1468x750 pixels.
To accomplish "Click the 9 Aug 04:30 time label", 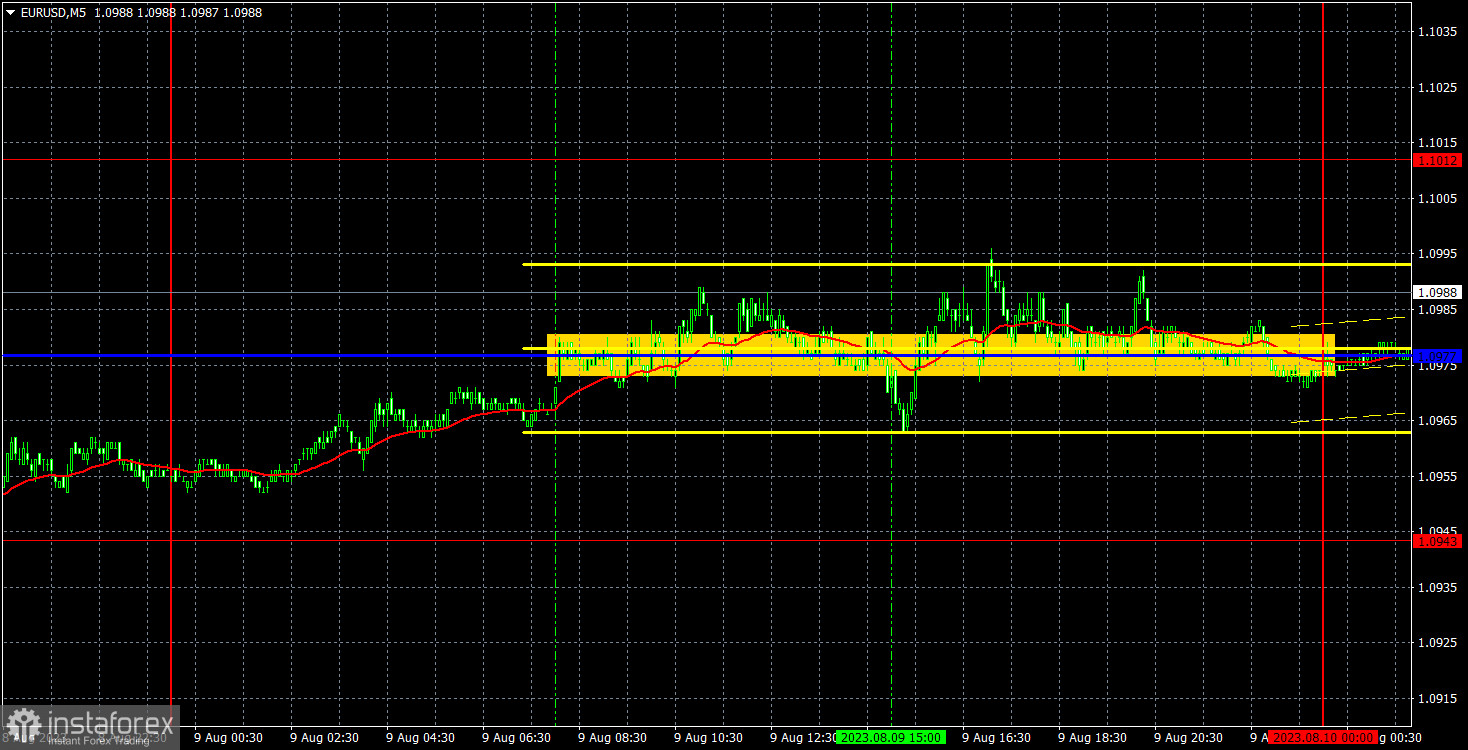I will click(420, 738).
